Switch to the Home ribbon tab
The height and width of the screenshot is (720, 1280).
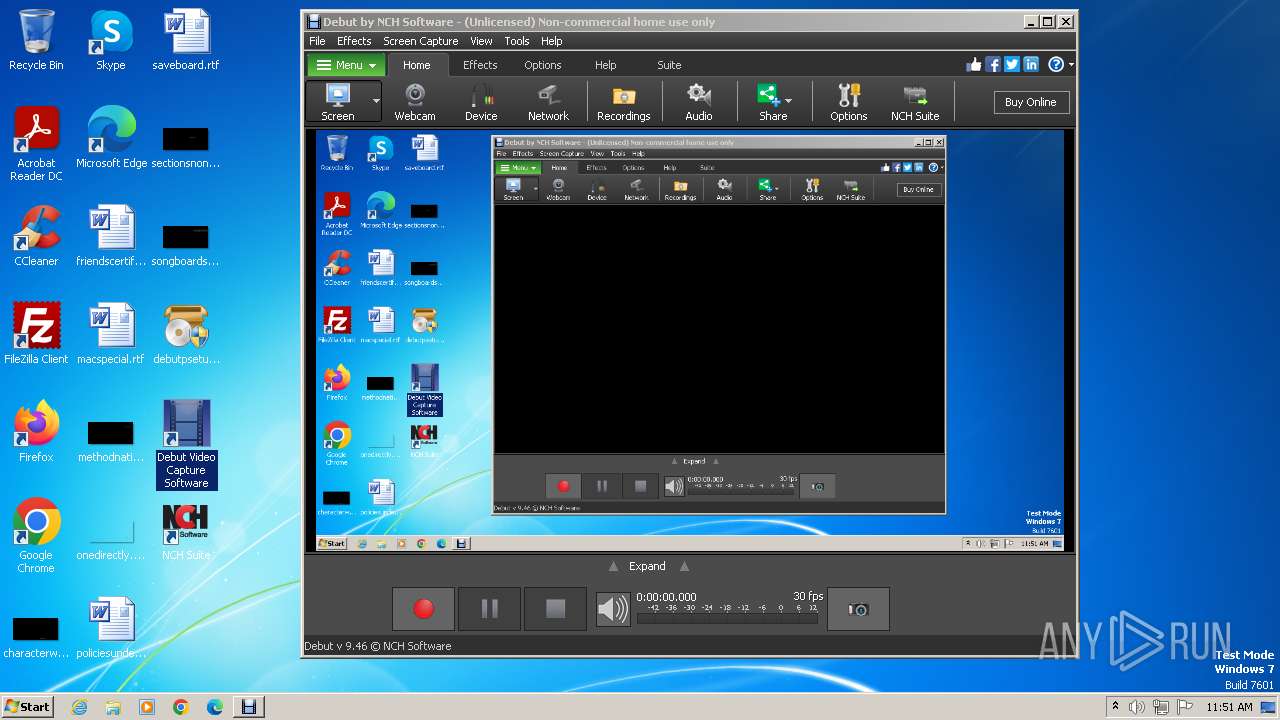[417, 65]
